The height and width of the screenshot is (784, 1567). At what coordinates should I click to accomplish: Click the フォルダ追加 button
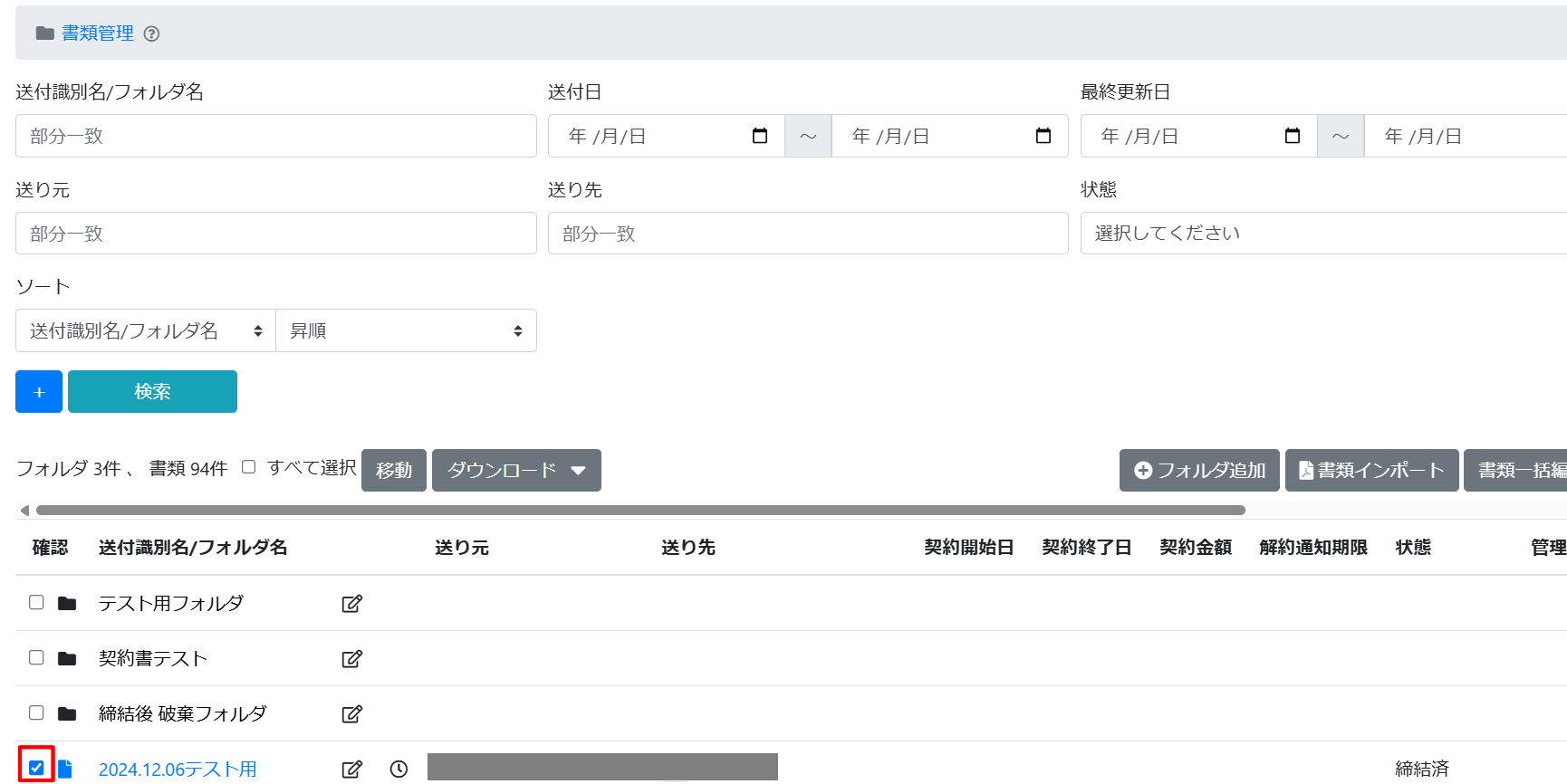pyautogui.click(x=1199, y=471)
